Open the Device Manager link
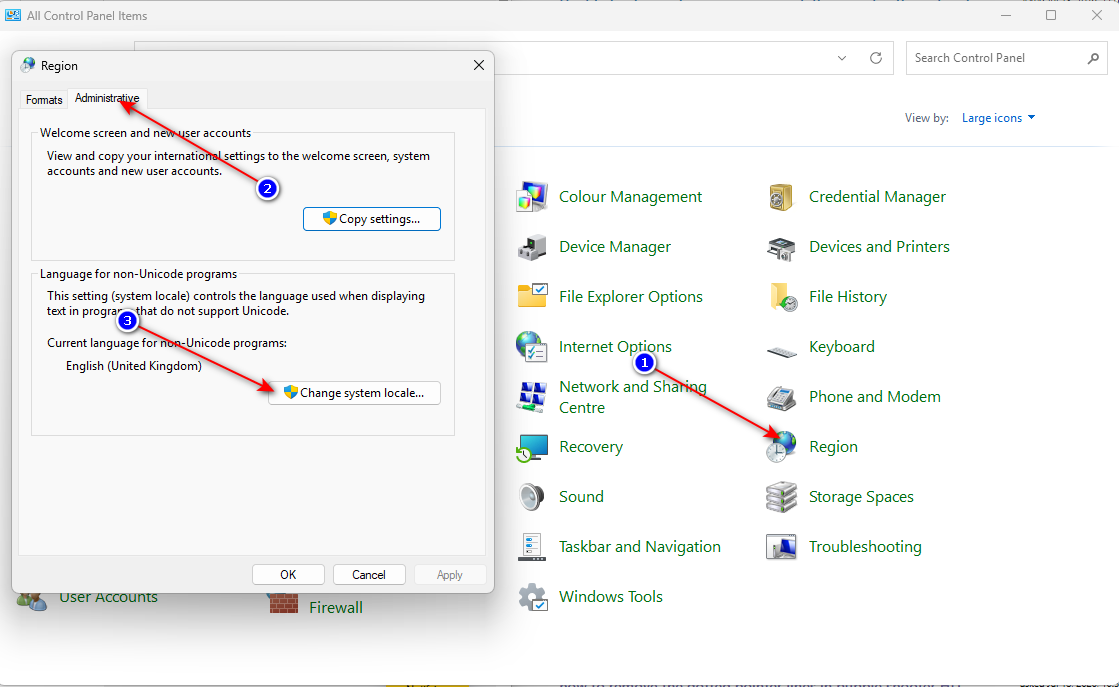1119x687 pixels. 614,247
